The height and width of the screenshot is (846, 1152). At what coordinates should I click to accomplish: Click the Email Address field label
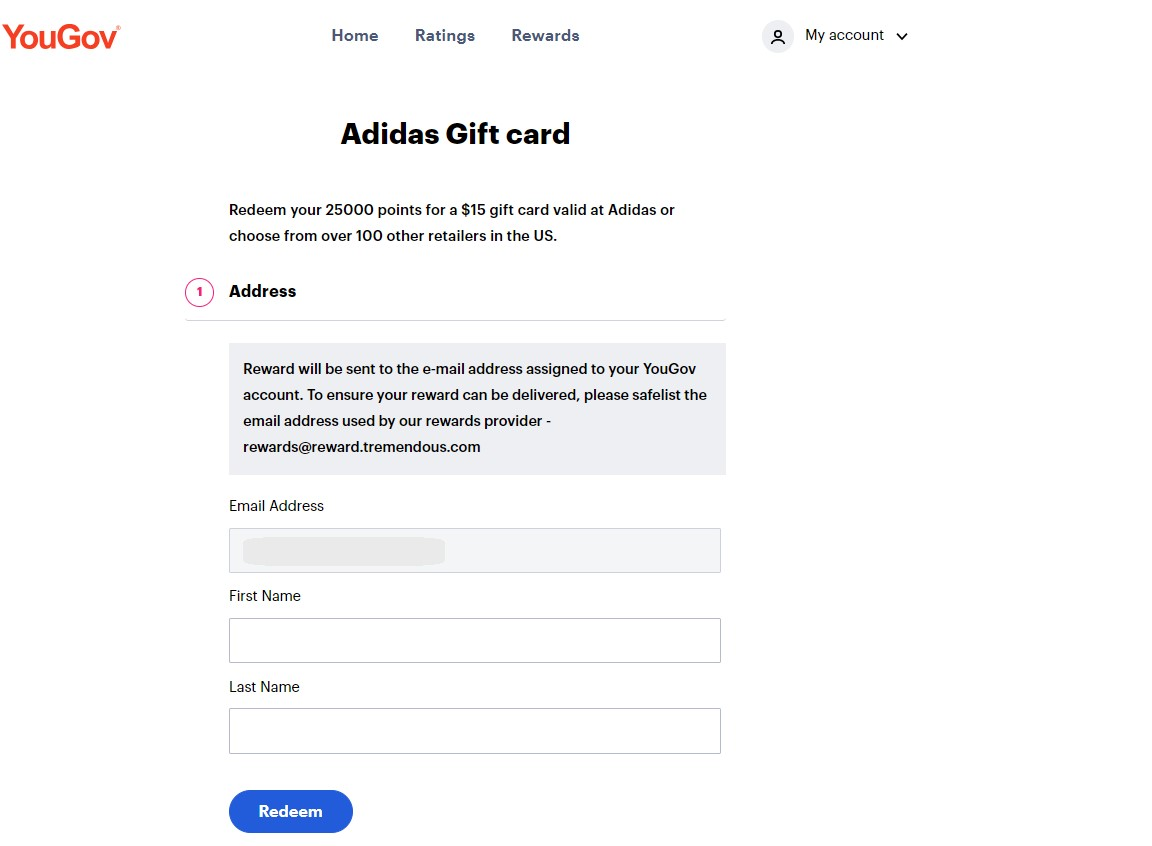[x=276, y=506]
